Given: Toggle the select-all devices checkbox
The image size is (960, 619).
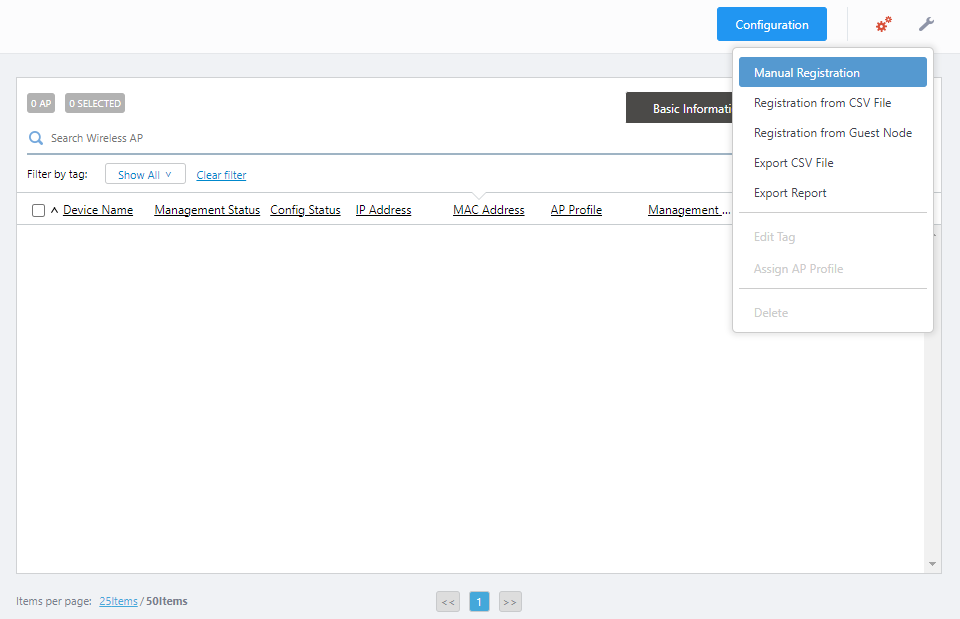Looking at the screenshot, I should [x=38, y=210].
